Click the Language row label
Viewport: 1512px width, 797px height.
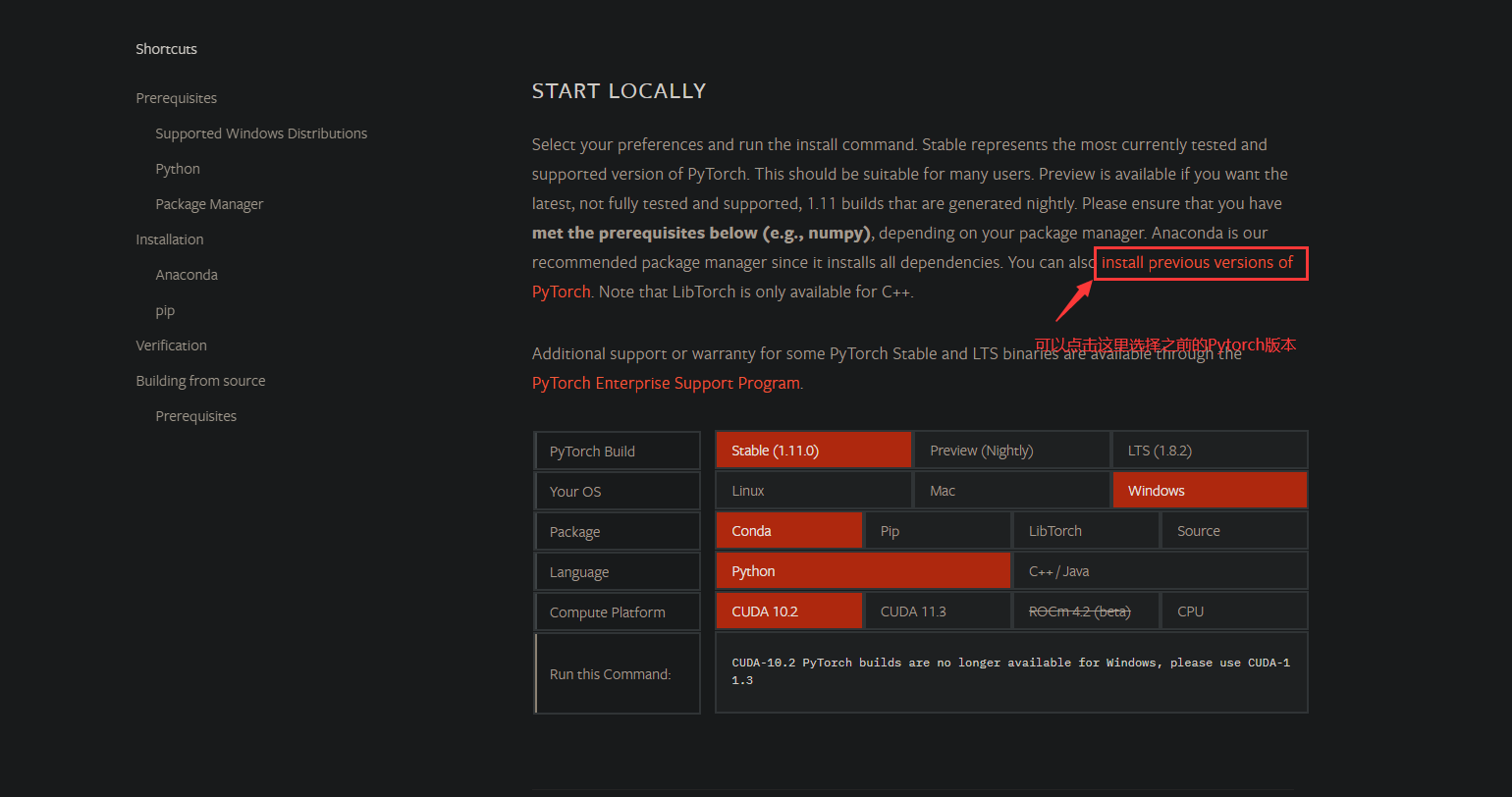[x=618, y=571]
